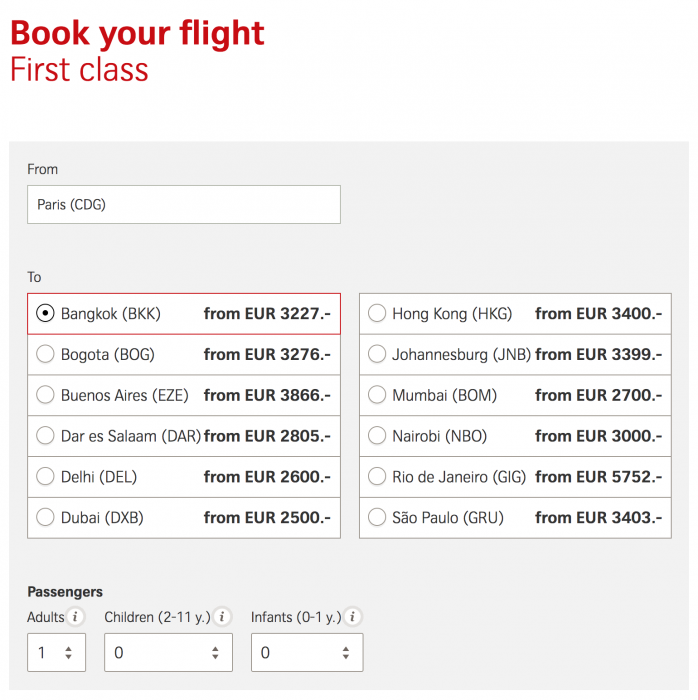Select Rio de Janeiro (GIG) option
The image size is (698, 700).
point(377,477)
